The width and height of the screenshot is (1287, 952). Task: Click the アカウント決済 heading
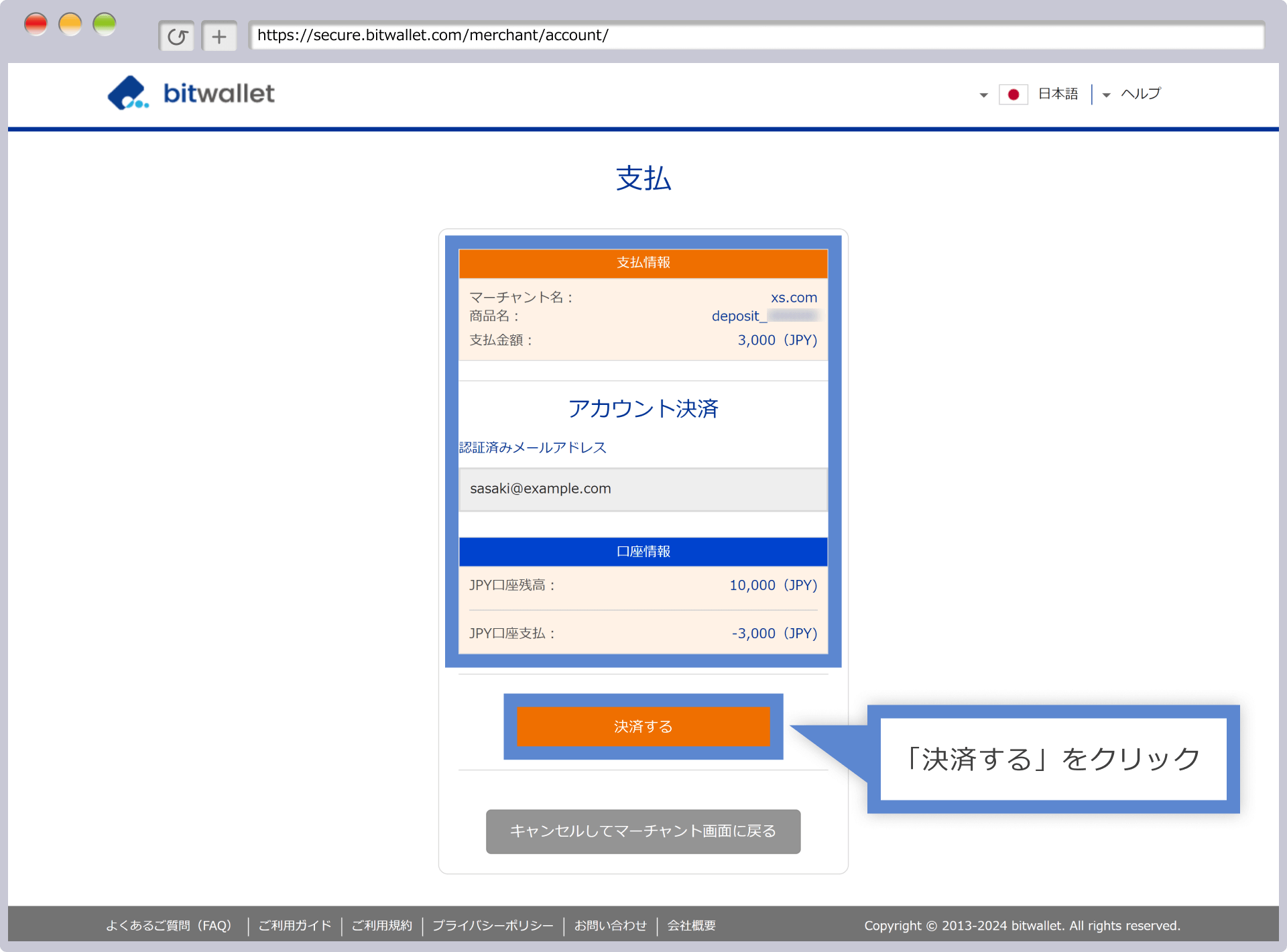tap(643, 409)
